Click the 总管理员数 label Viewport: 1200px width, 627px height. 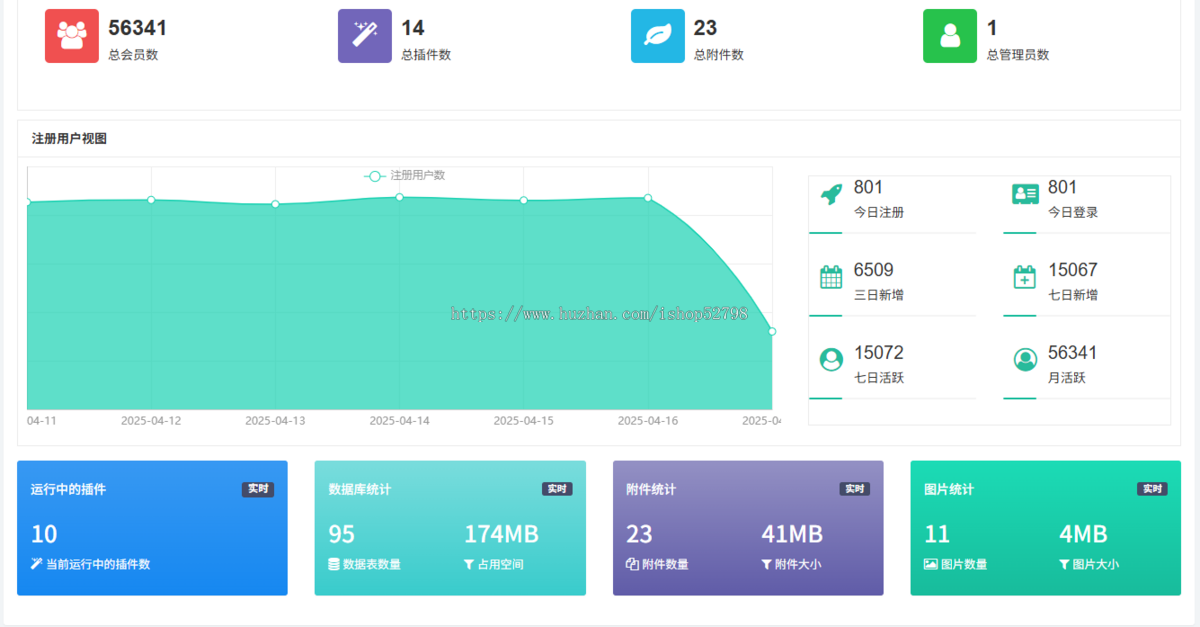point(1018,55)
